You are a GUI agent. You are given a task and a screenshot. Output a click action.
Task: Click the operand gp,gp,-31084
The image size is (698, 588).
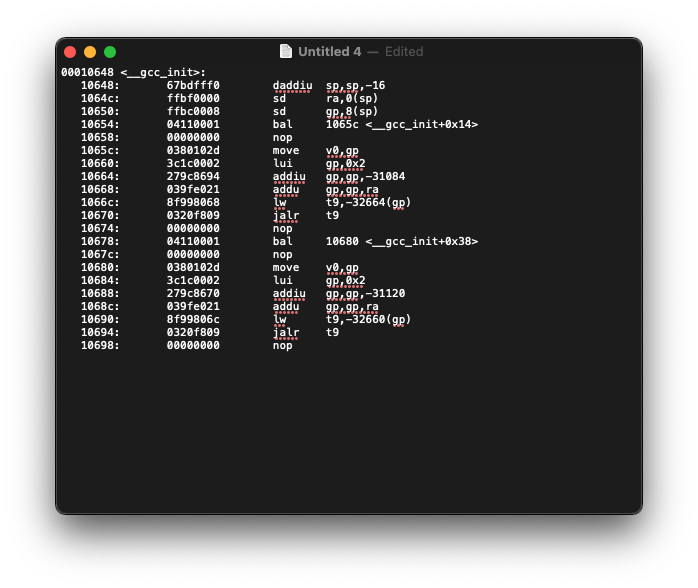point(365,176)
